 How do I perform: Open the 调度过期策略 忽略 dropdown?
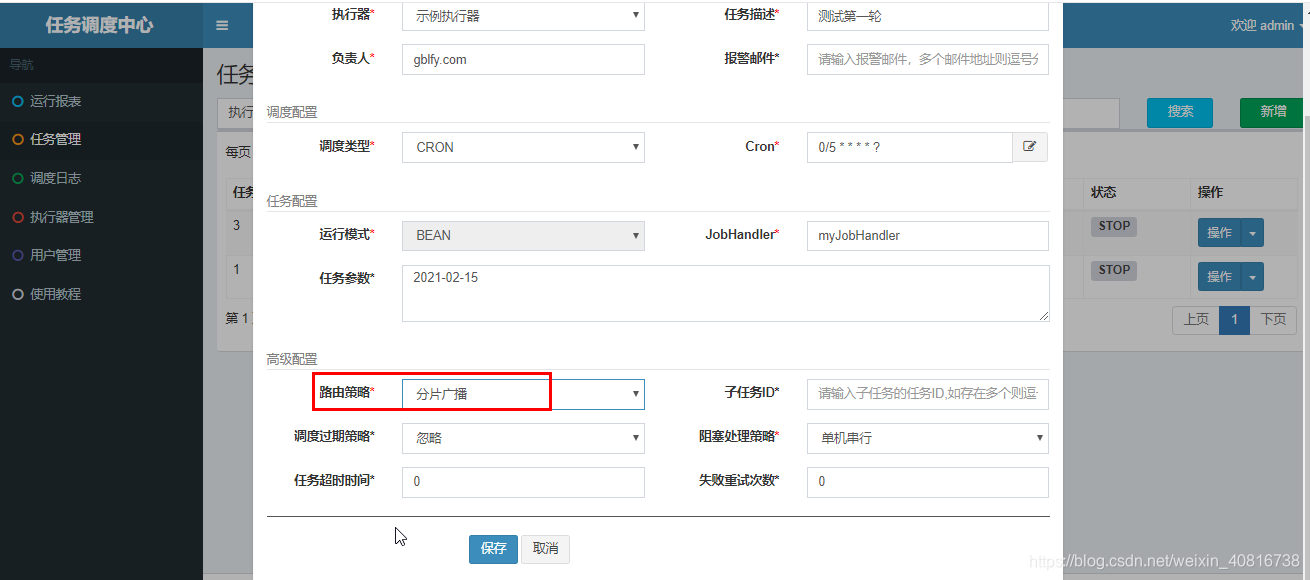click(x=523, y=438)
